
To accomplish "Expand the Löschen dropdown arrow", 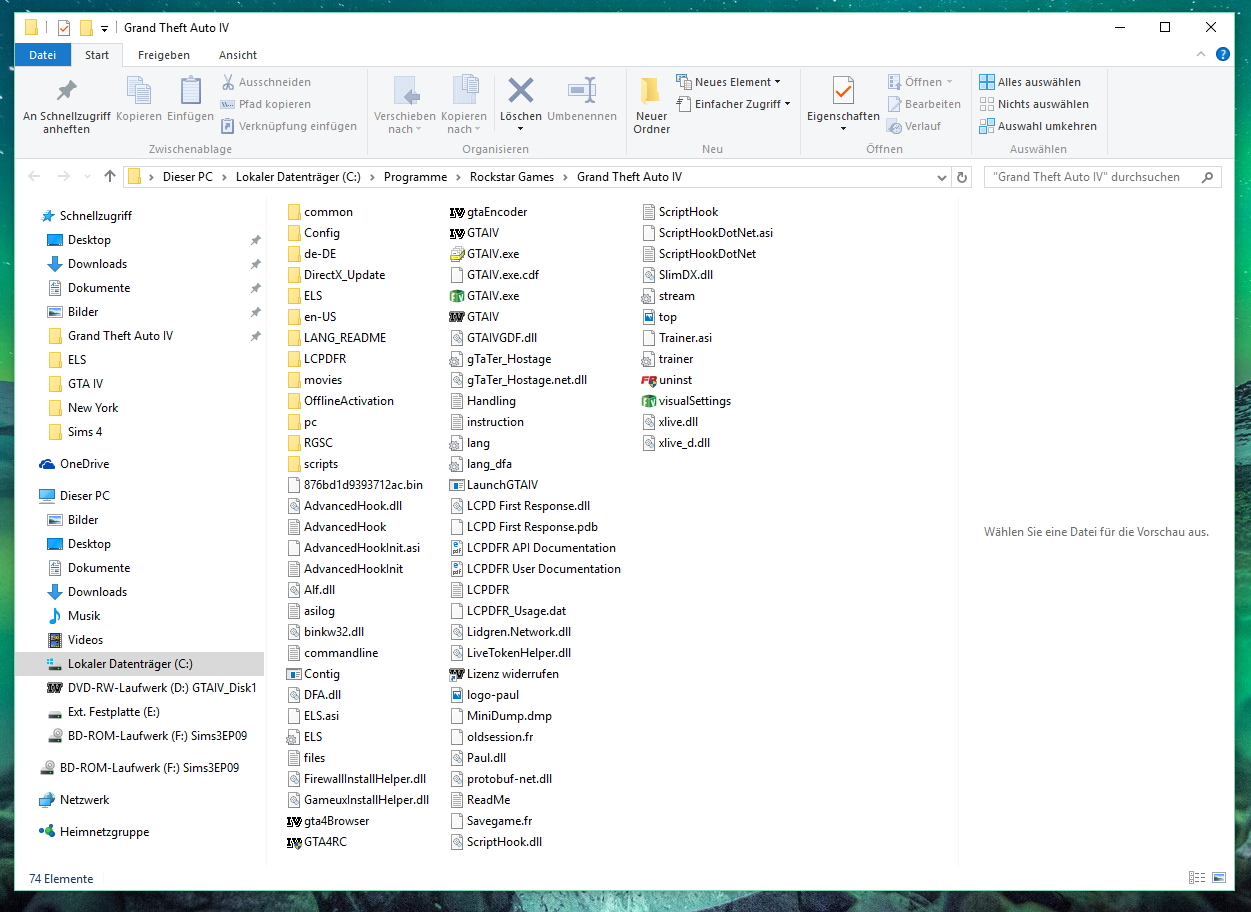I will click(x=521, y=128).
